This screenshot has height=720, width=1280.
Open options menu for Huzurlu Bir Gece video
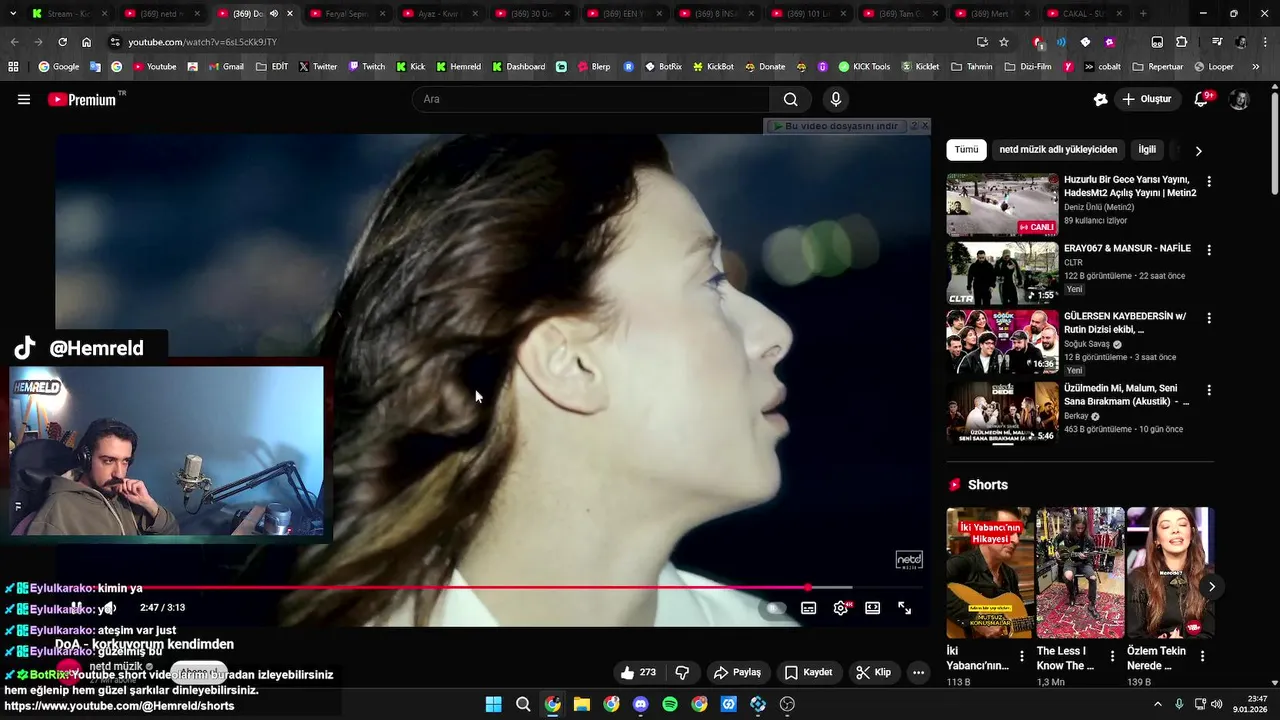1209,182
